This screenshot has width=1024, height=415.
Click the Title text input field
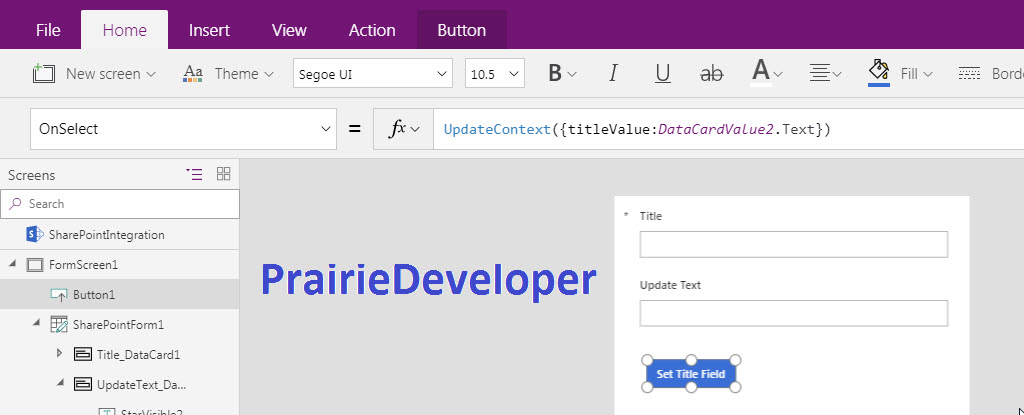pyautogui.click(x=793, y=244)
